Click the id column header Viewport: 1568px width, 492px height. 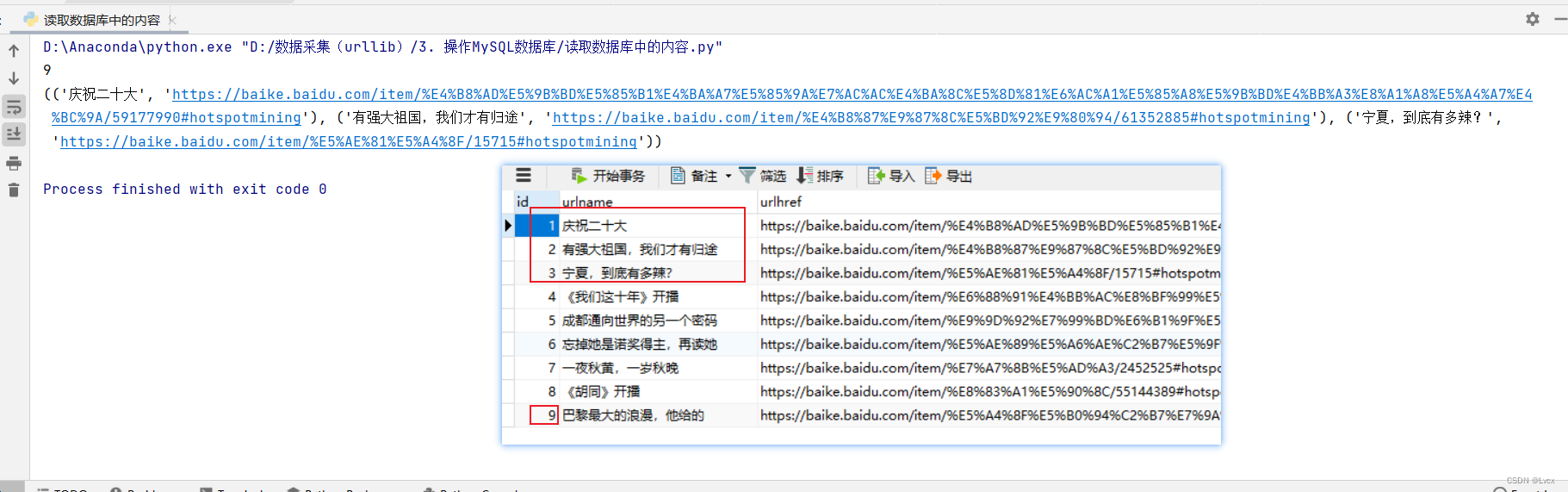[x=536, y=202]
